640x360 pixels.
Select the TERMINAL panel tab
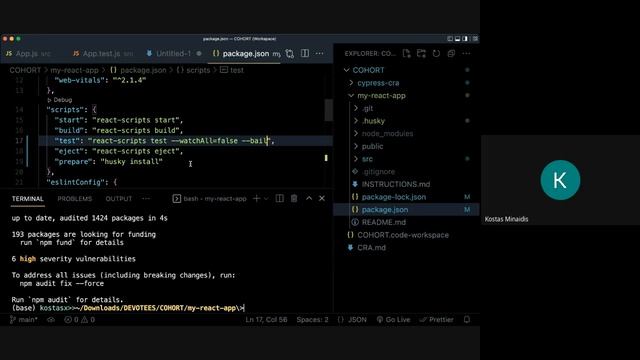click(27, 199)
